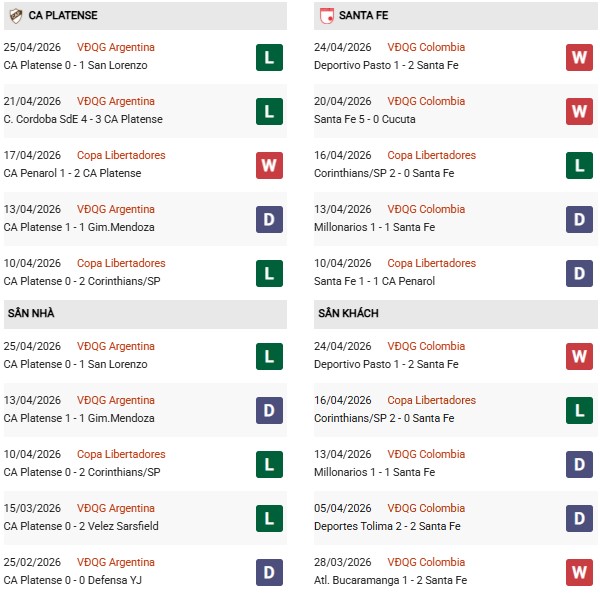The image size is (600, 594).
Task: Click the Santa Fe team logo
Action: coord(326,16)
